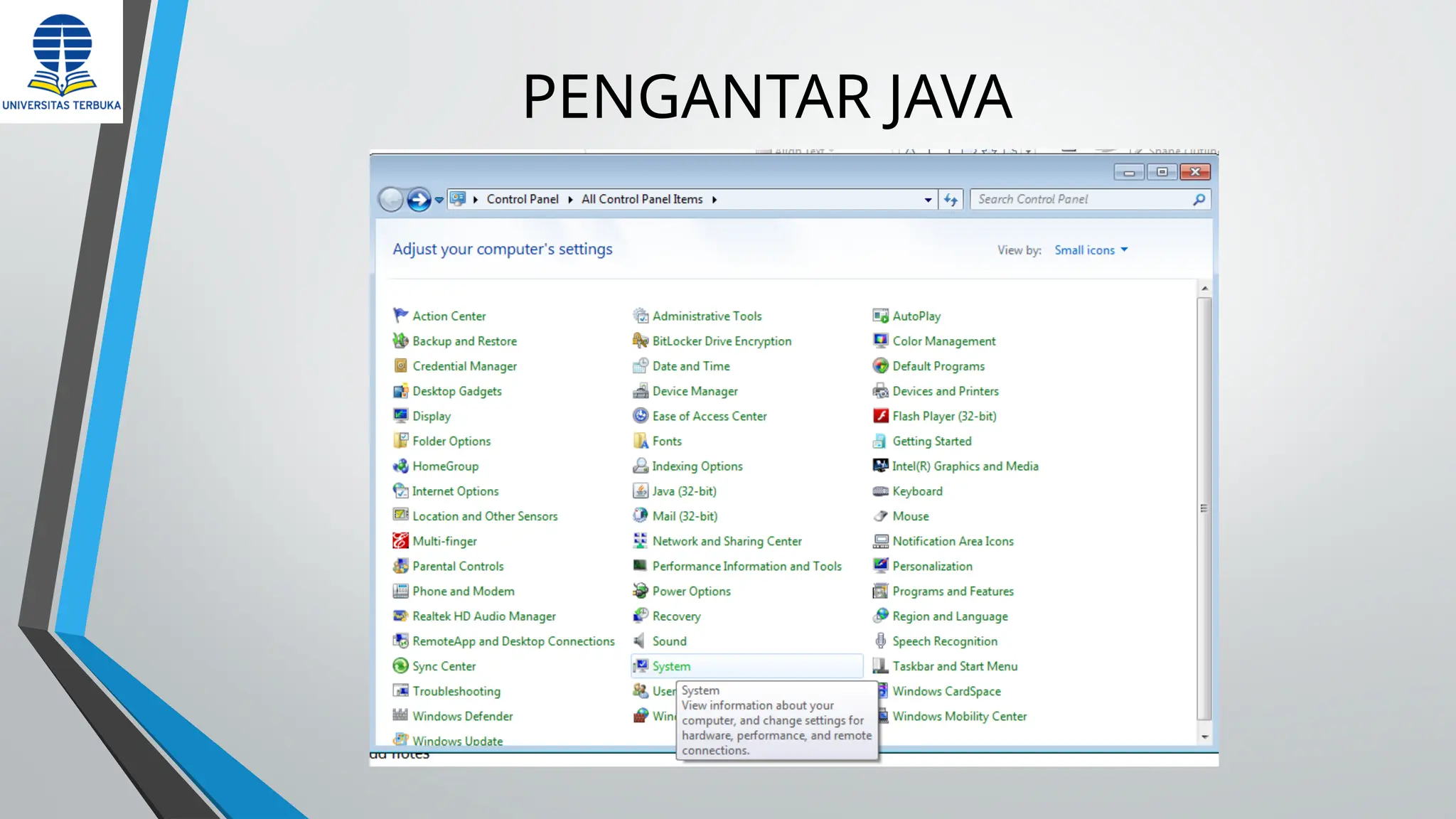1456x819 pixels.
Task: Open the Fonts folder icon
Action: click(641, 440)
